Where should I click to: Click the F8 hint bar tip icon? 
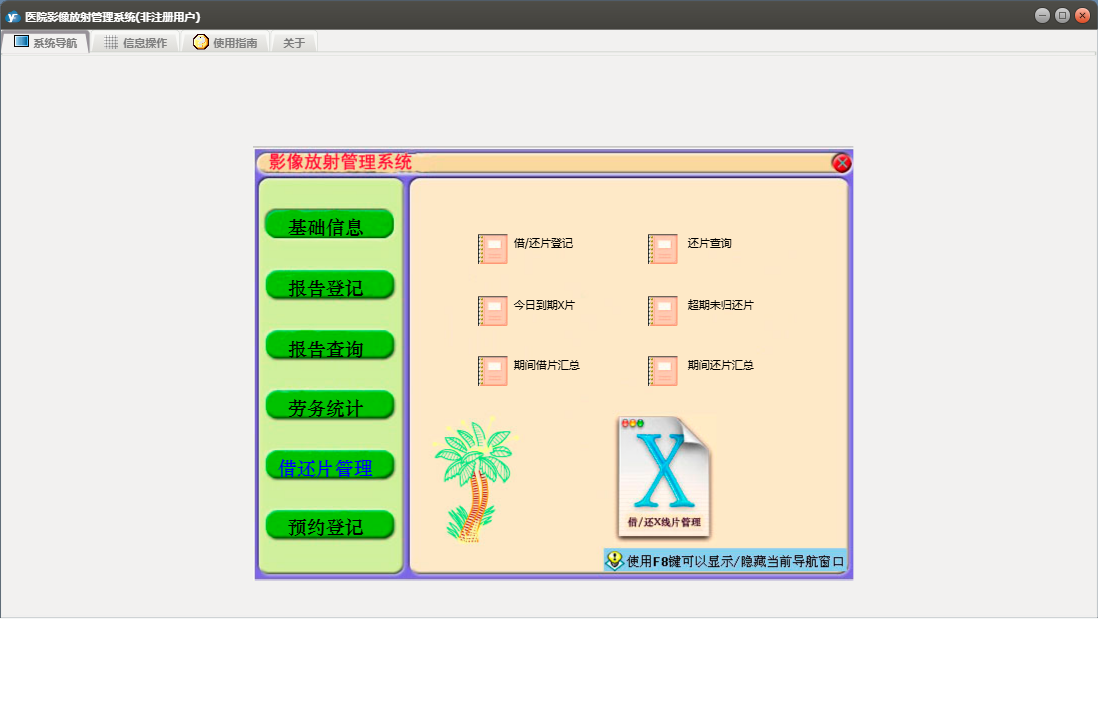pyautogui.click(x=615, y=561)
